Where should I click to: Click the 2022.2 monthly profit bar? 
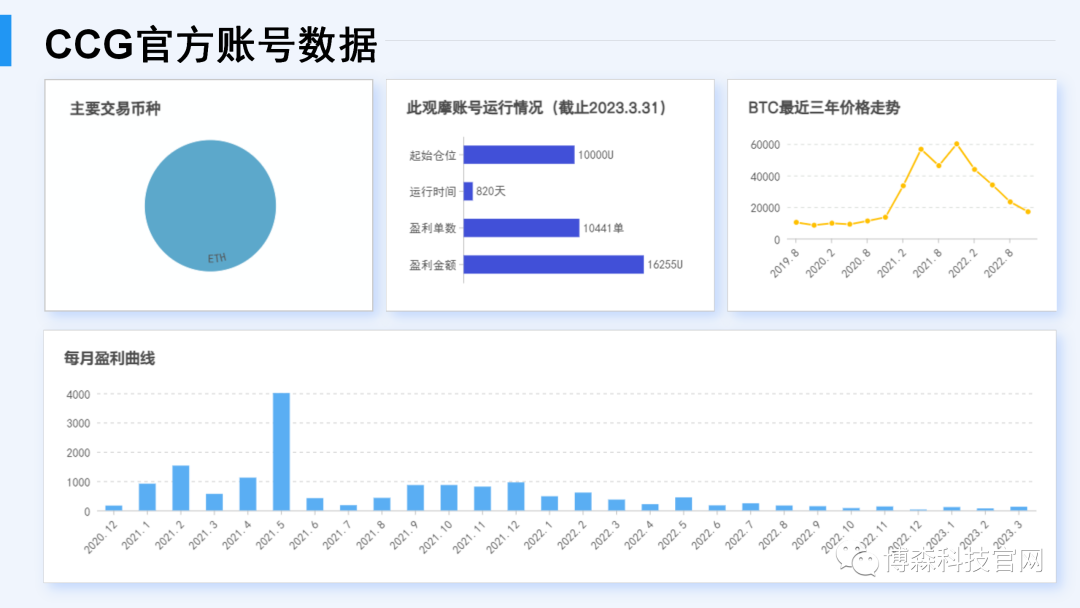[583, 502]
